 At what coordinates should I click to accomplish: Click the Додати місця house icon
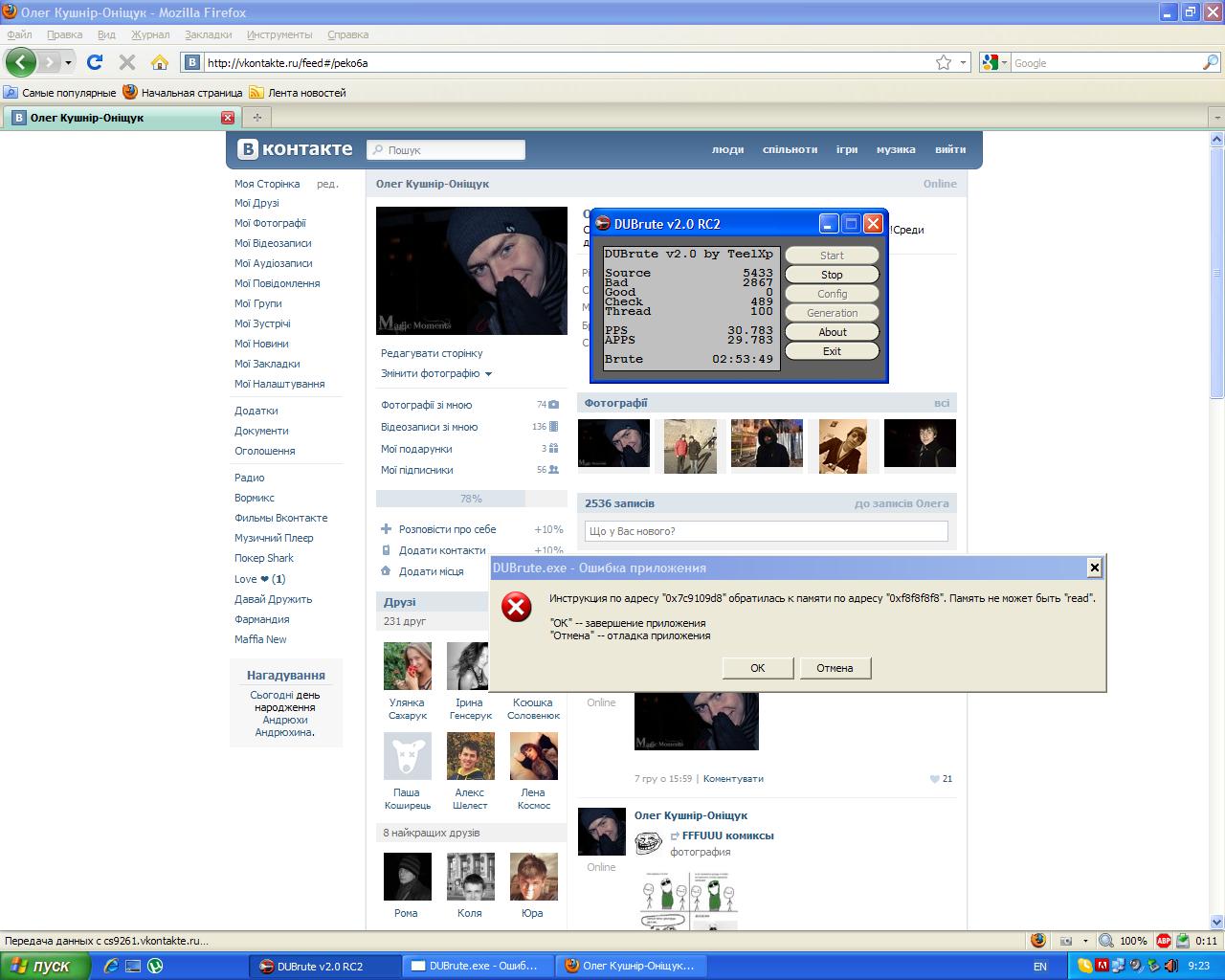pyautogui.click(x=386, y=571)
